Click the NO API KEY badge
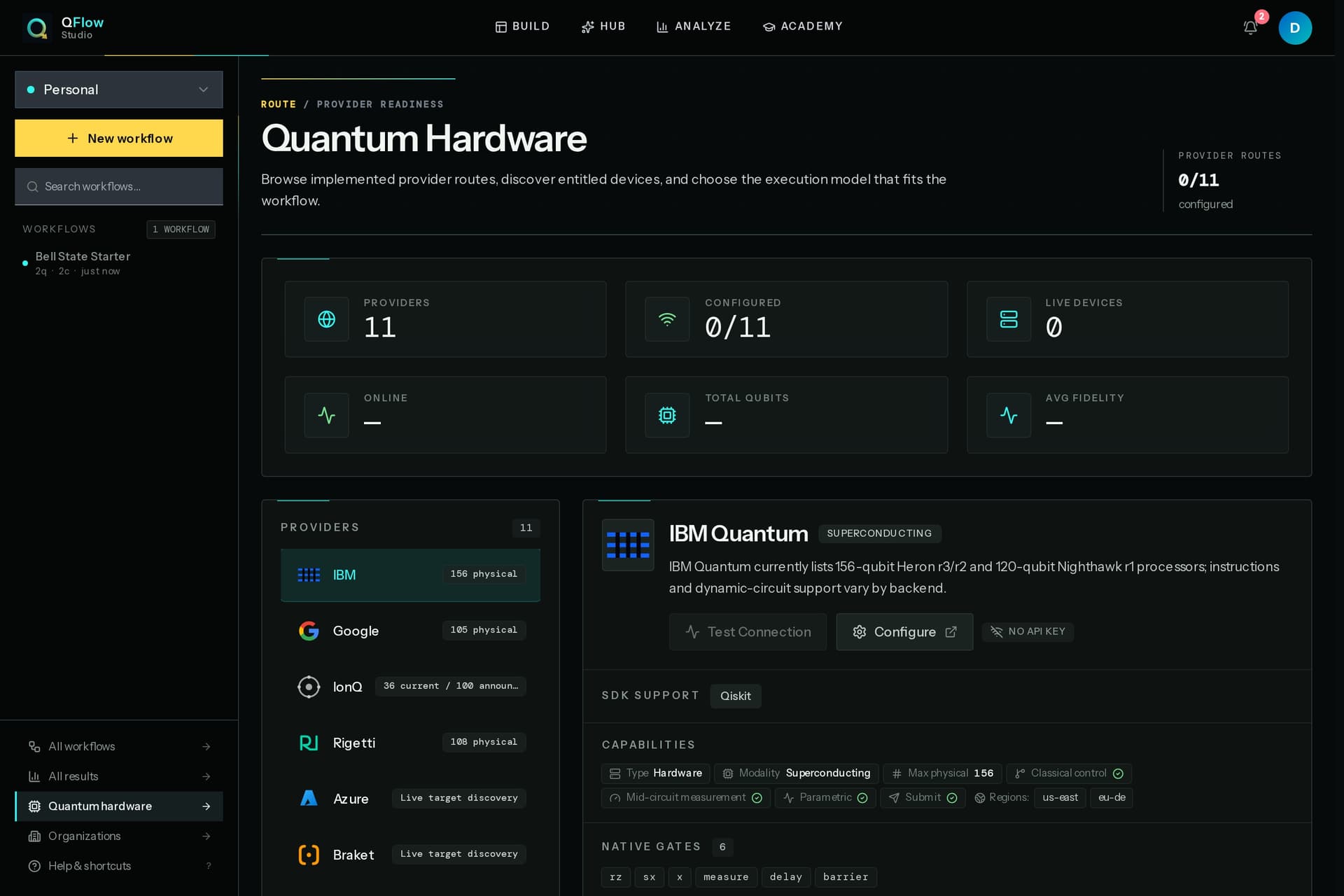Screen dimensions: 1344x896 (1028, 632)
